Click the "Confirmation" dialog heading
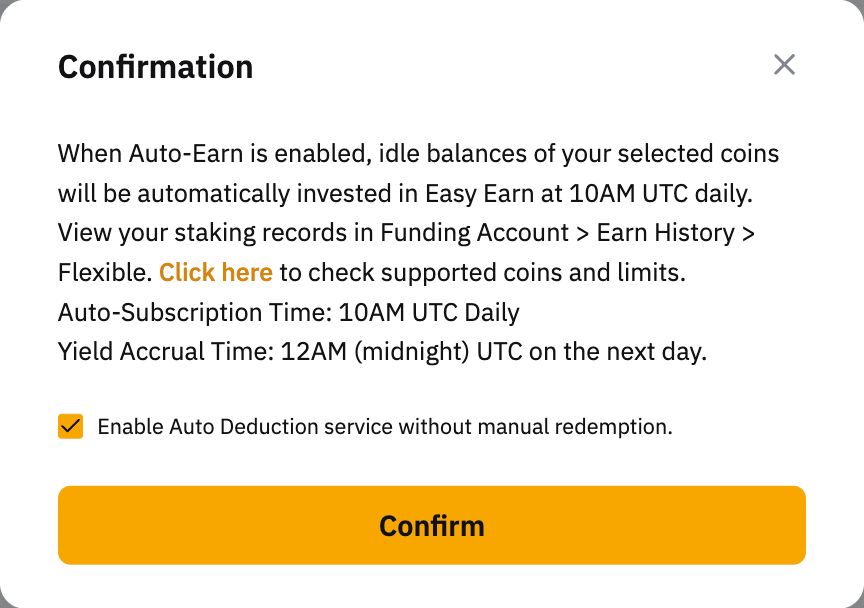Screen dimensions: 864x608 pyautogui.click(x=156, y=67)
